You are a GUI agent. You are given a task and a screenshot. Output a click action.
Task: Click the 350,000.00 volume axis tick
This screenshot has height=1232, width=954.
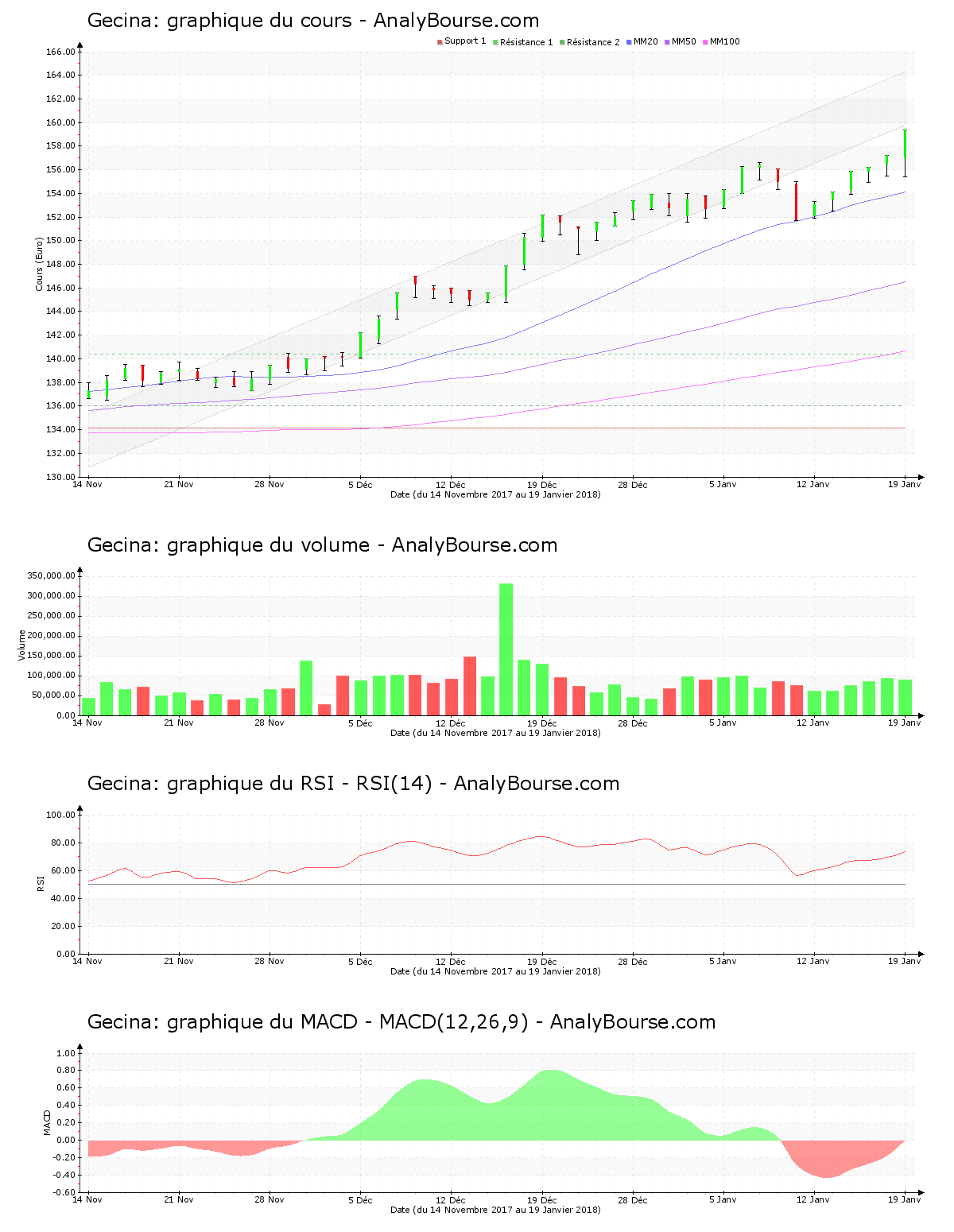pyautogui.click(x=51, y=575)
